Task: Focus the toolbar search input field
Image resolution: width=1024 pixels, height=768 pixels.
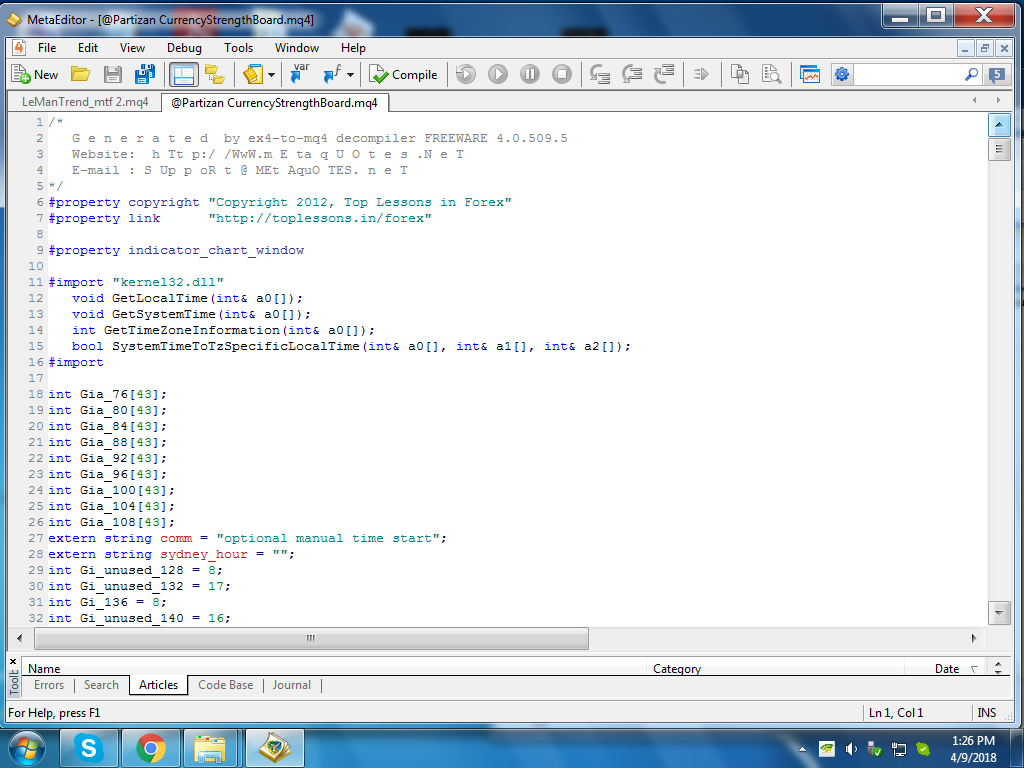Action: point(908,74)
